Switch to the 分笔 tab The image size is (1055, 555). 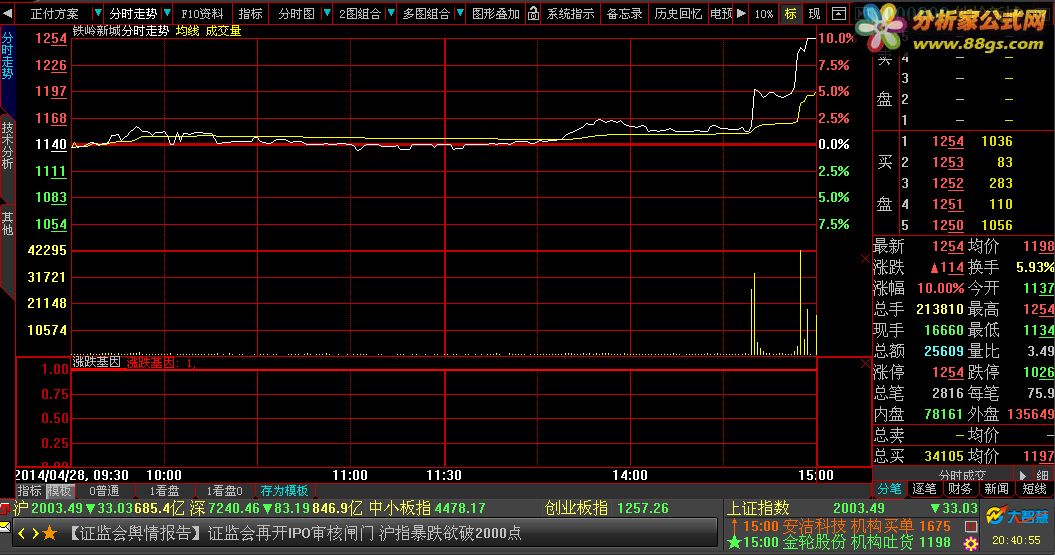[889, 489]
